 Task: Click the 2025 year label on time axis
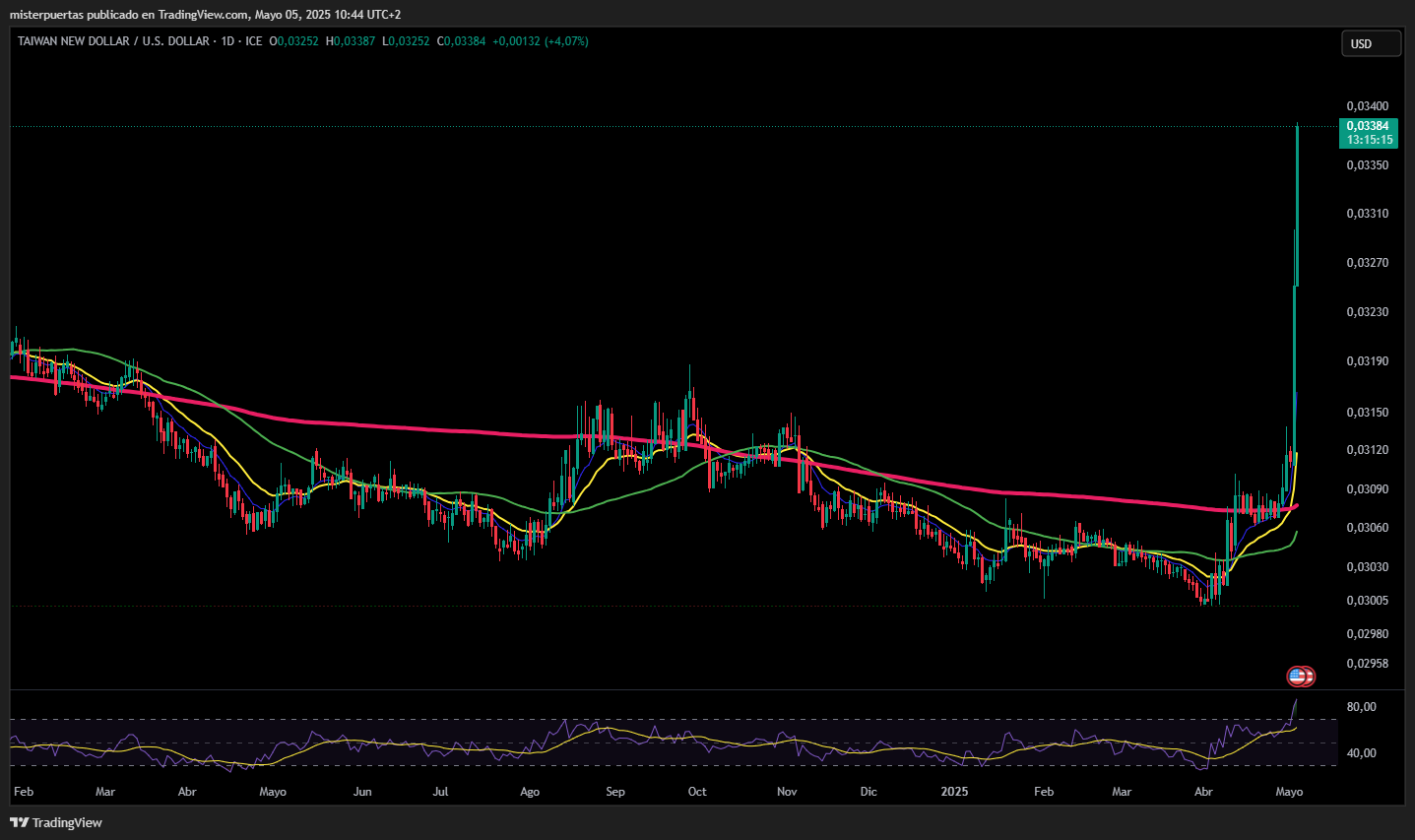pos(954,792)
